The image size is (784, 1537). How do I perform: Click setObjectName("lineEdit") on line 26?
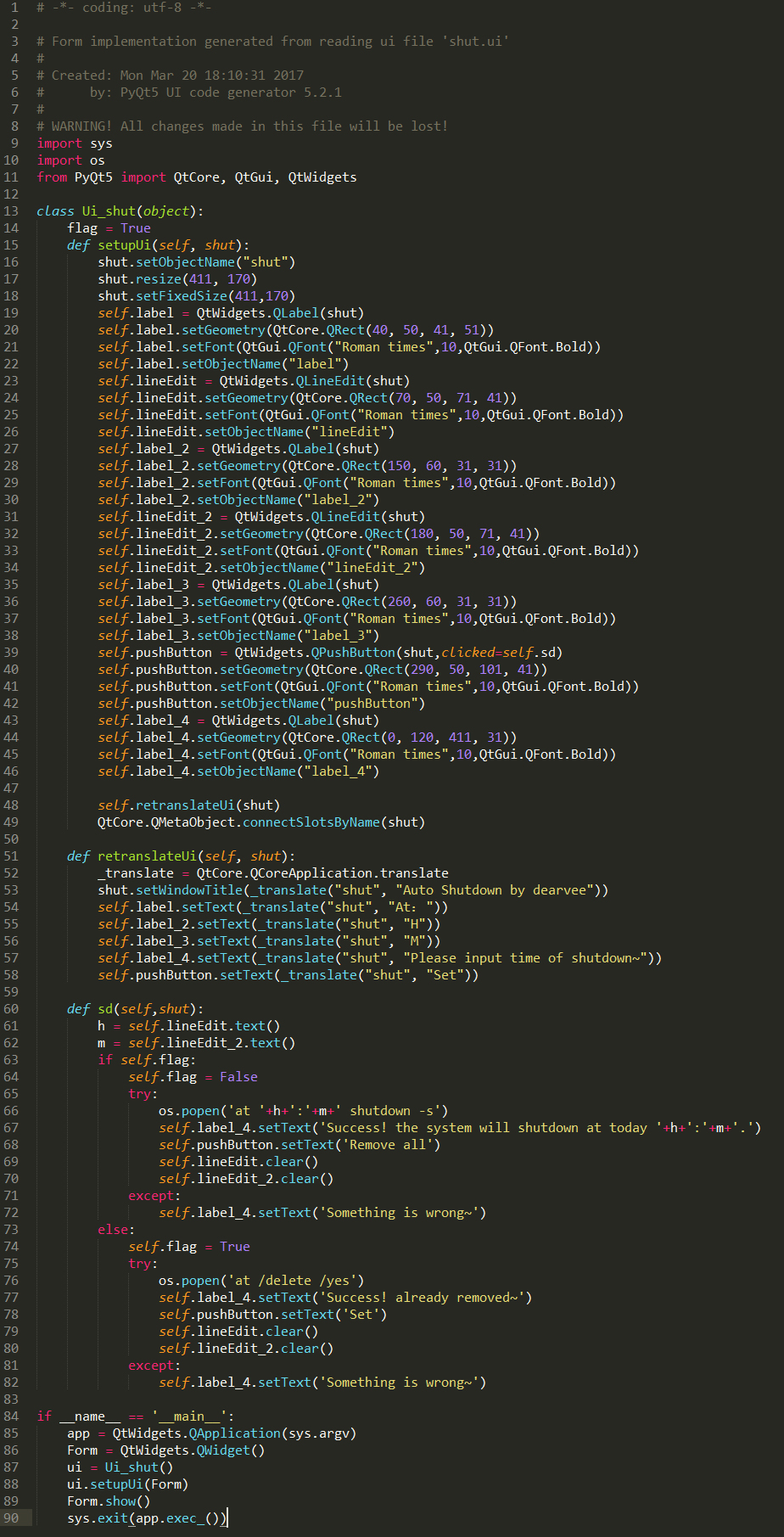tap(300, 432)
